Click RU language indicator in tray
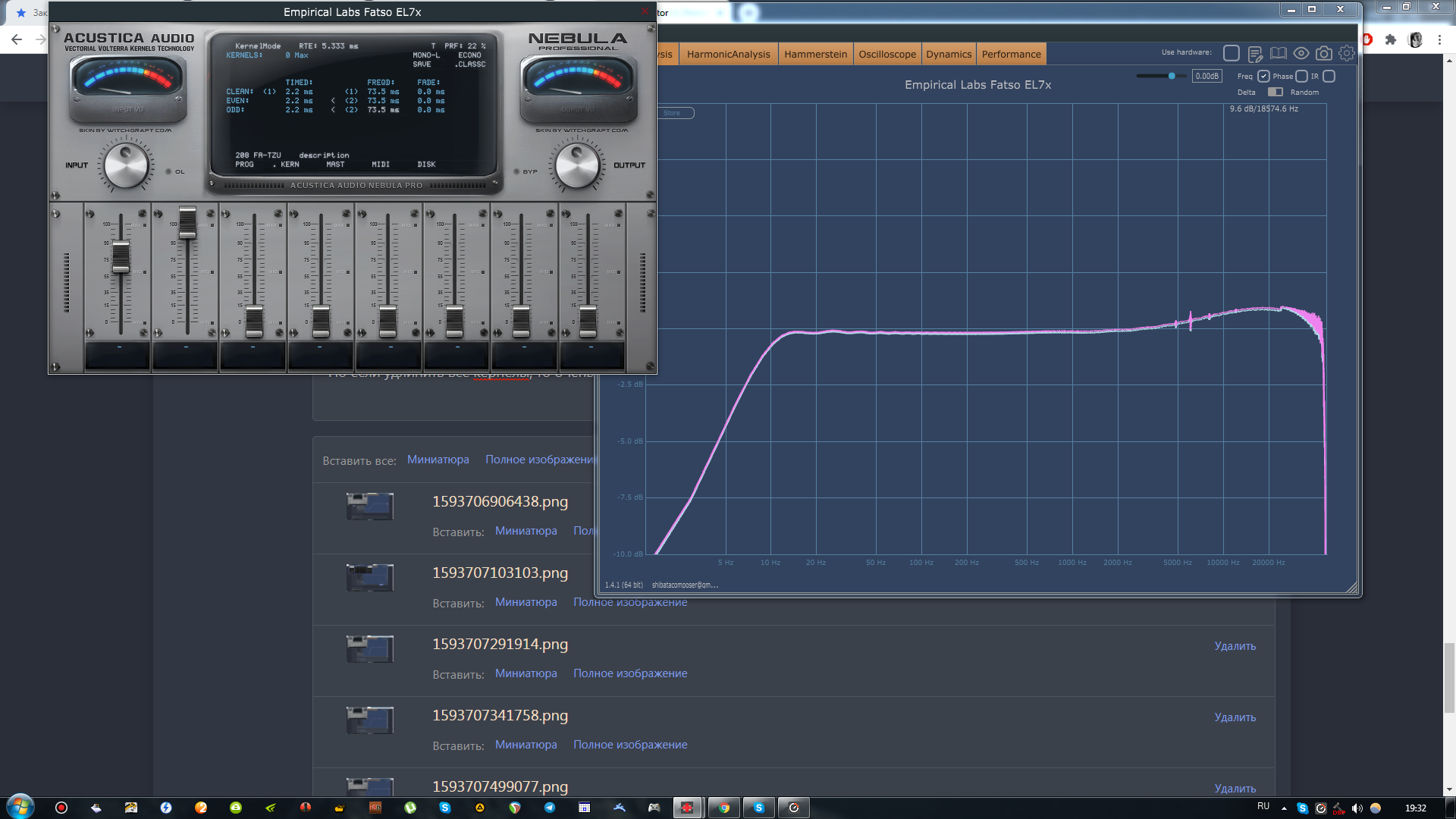This screenshot has height=819, width=1456. (x=1263, y=806)
